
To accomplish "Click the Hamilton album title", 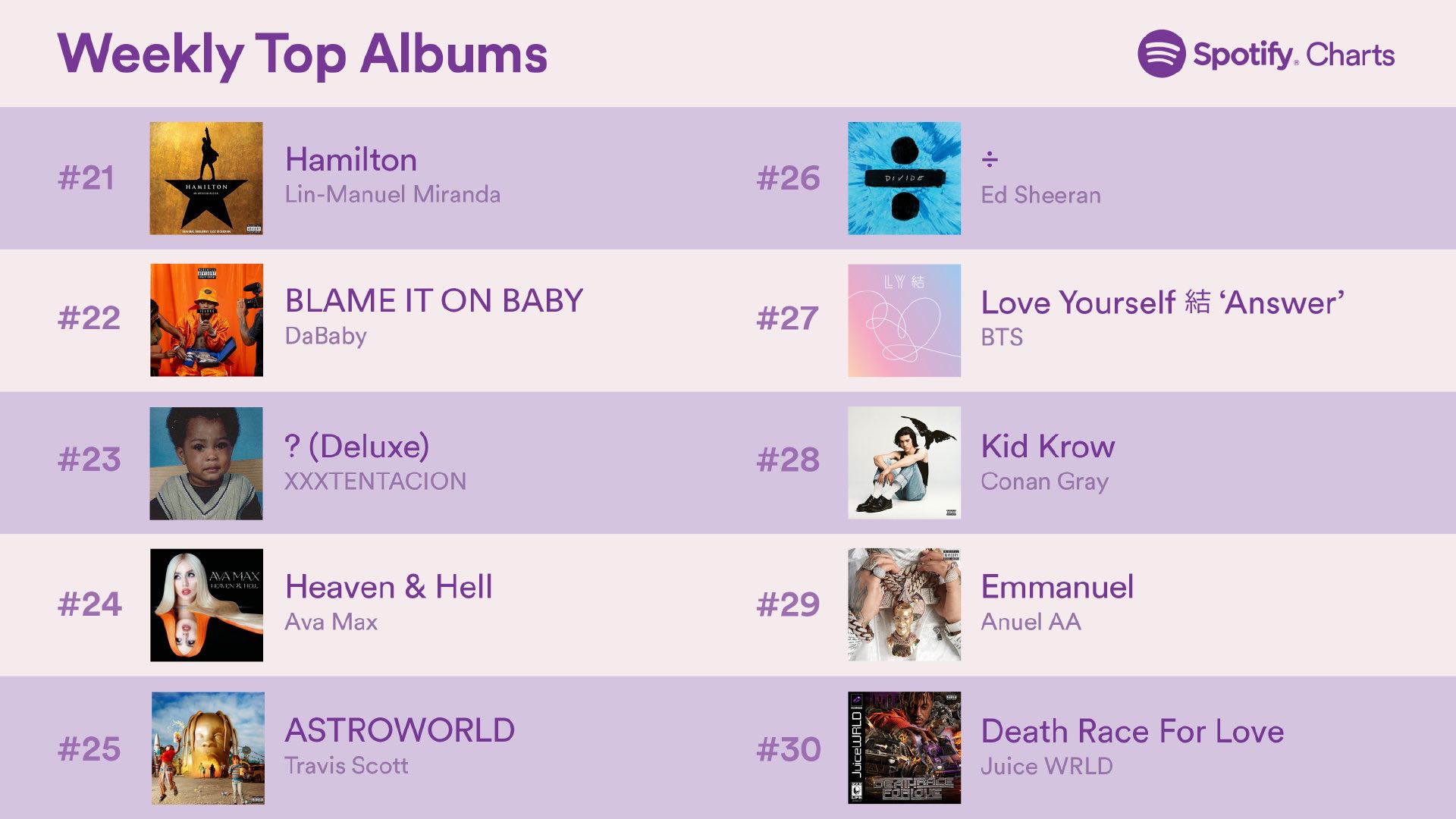I will (351, 160).
